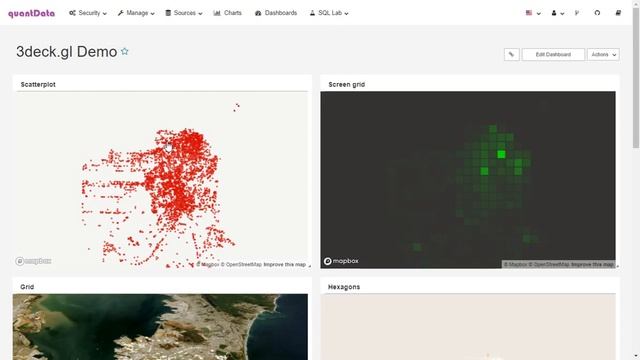The image size is (640, 360).
Task: Click the version branch icon
Action: [577, 13]
